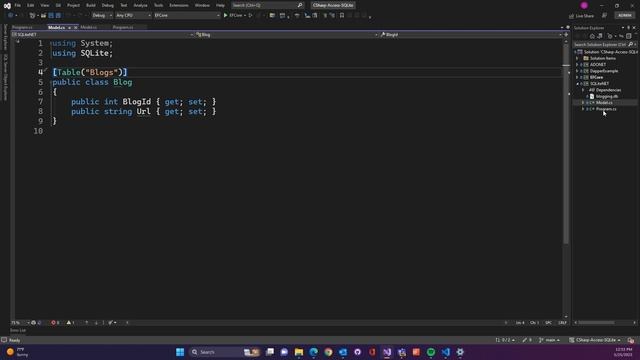
Task: Expand the Solution Items folder
Action: 577,58
